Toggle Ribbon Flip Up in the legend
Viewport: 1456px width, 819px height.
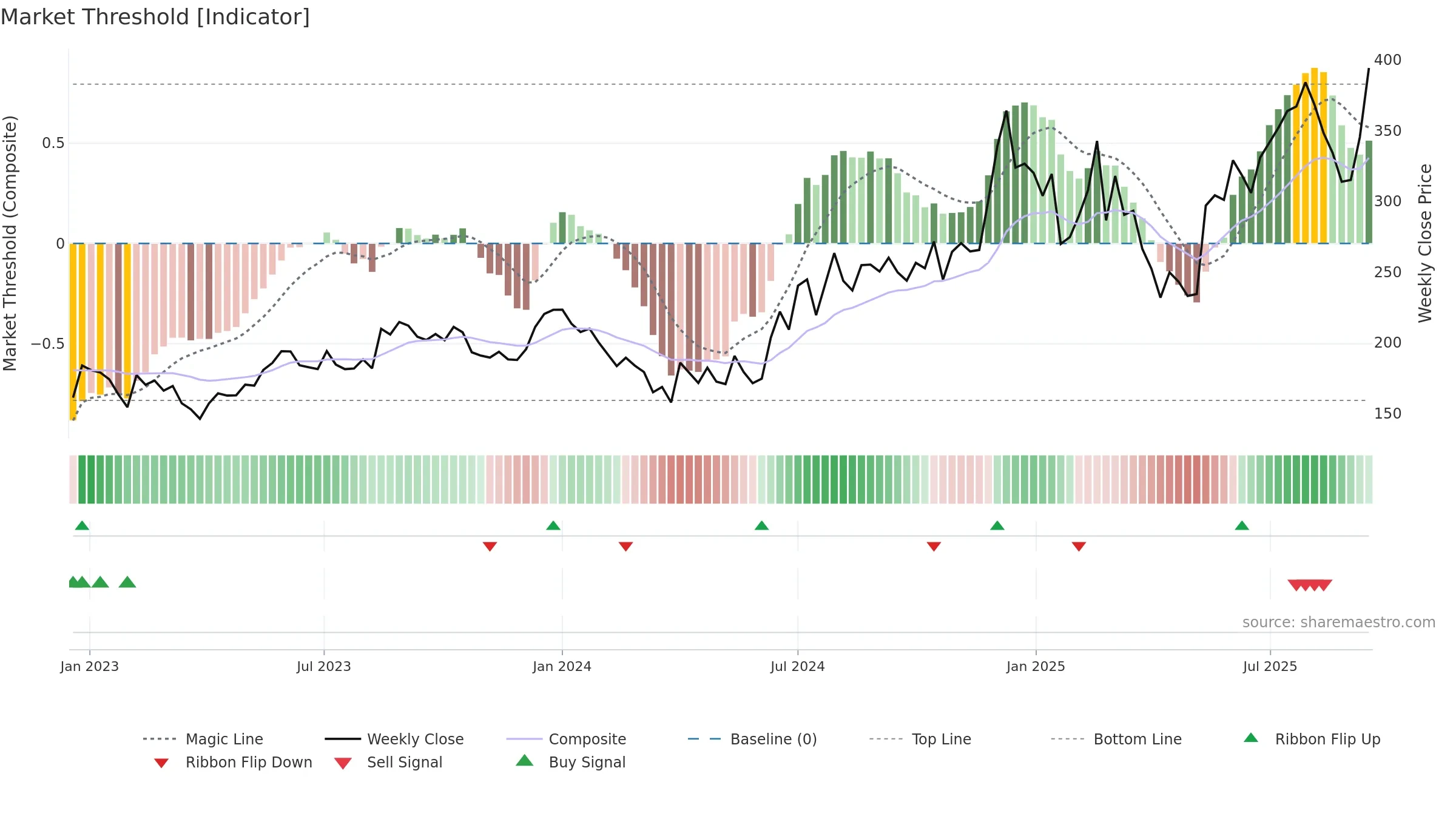[1312, 739]
